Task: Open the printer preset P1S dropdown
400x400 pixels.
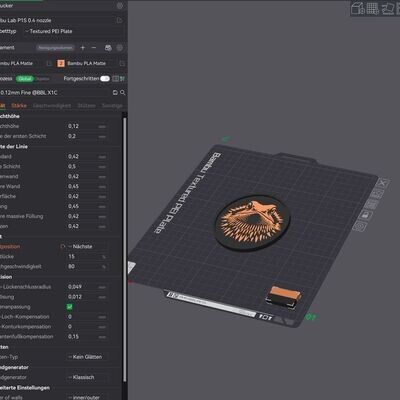Action: click(57, 20)
